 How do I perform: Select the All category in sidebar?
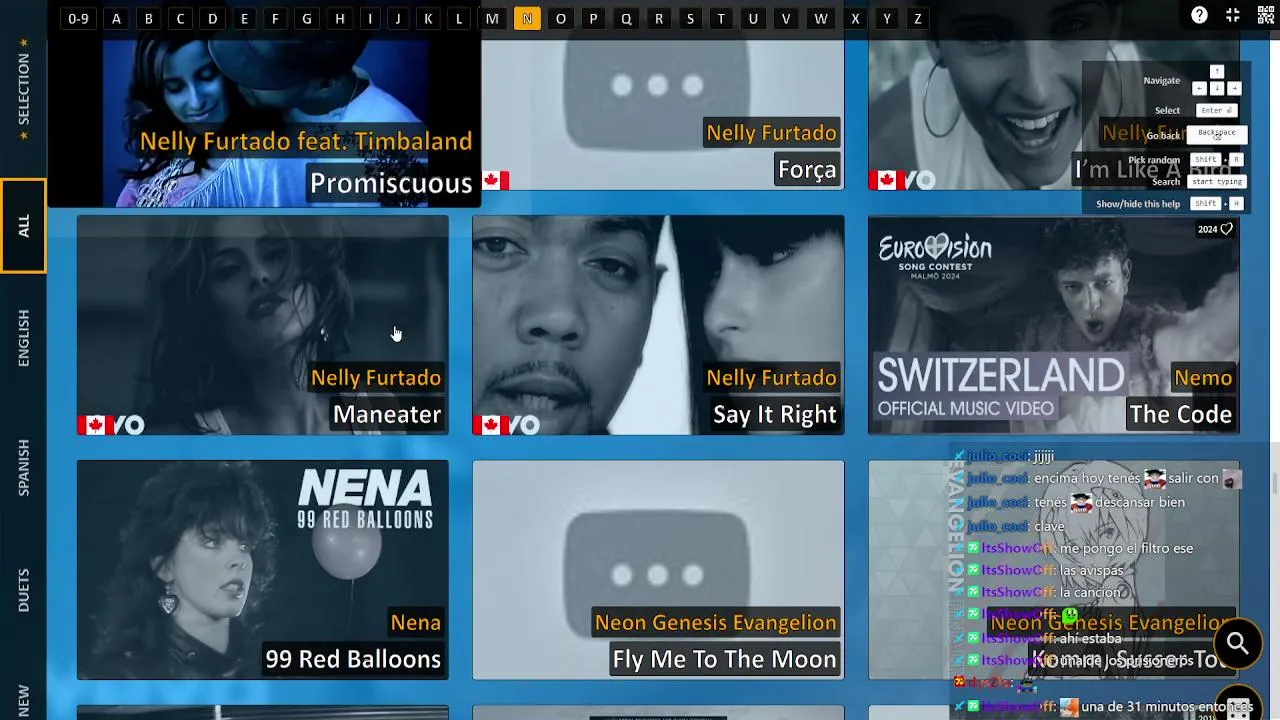(23, 226)
